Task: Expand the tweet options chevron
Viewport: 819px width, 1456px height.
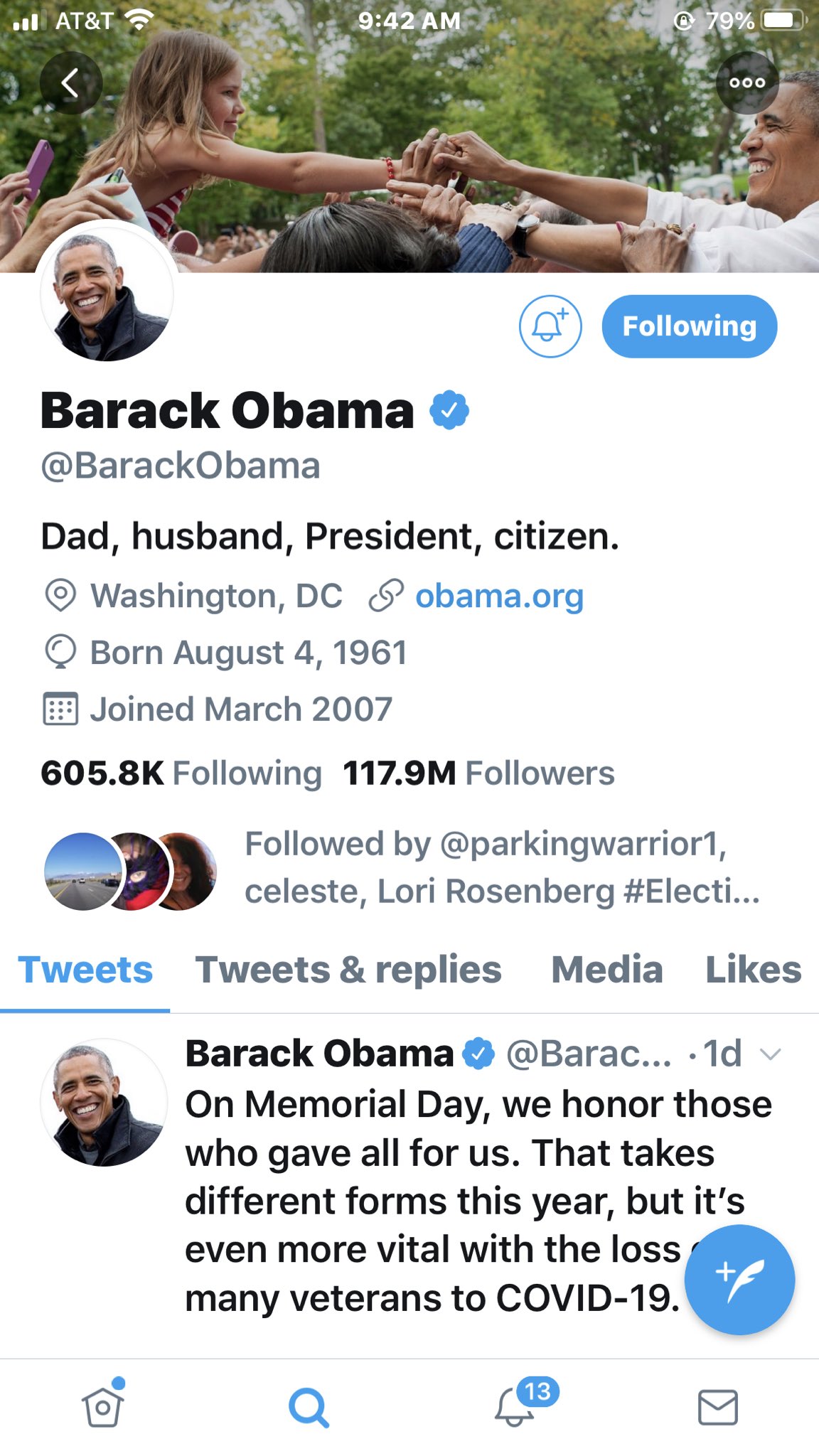Action: click(771, 1054)
